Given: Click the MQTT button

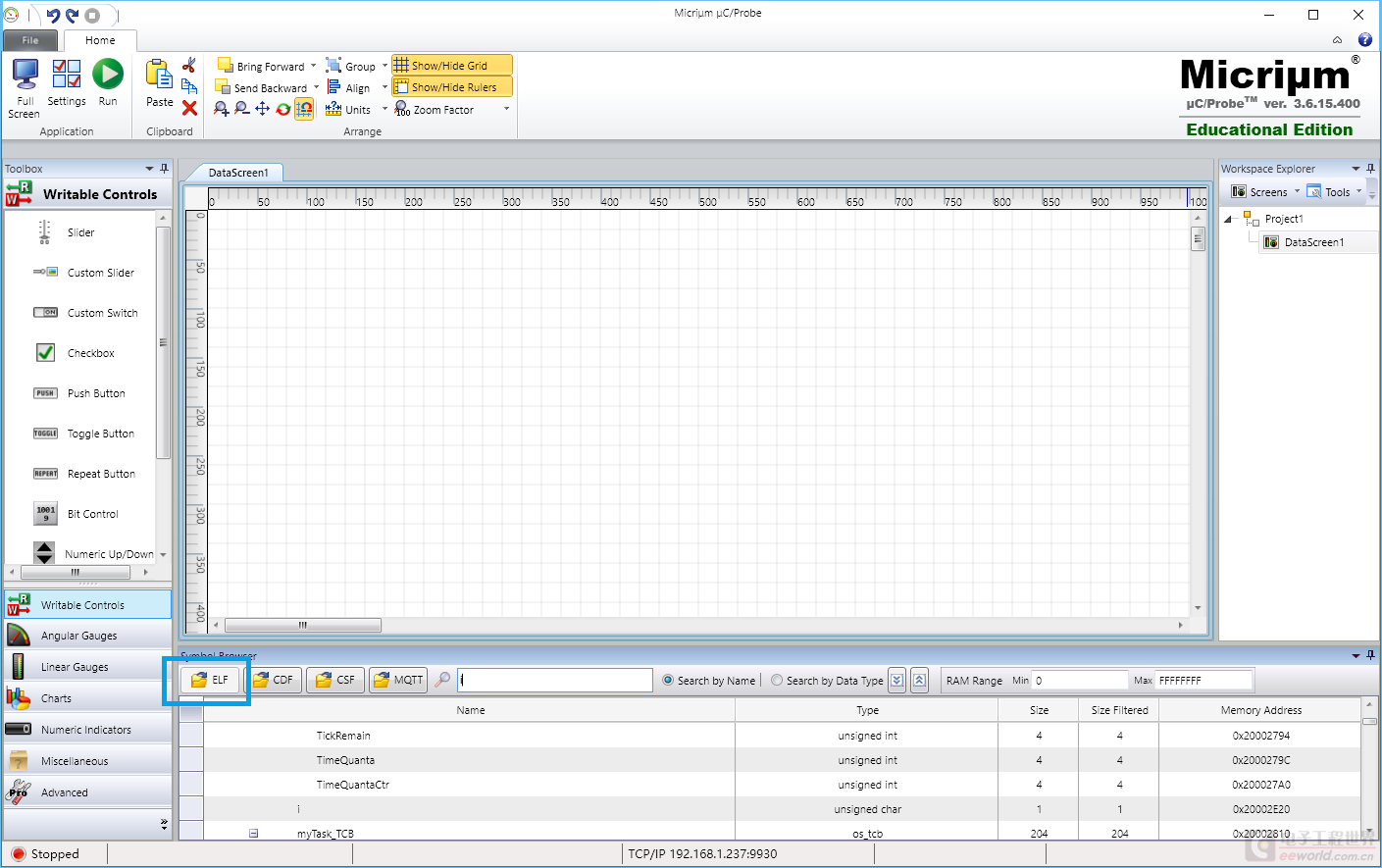Looking at the screenshot, I should tap(398, 680).
